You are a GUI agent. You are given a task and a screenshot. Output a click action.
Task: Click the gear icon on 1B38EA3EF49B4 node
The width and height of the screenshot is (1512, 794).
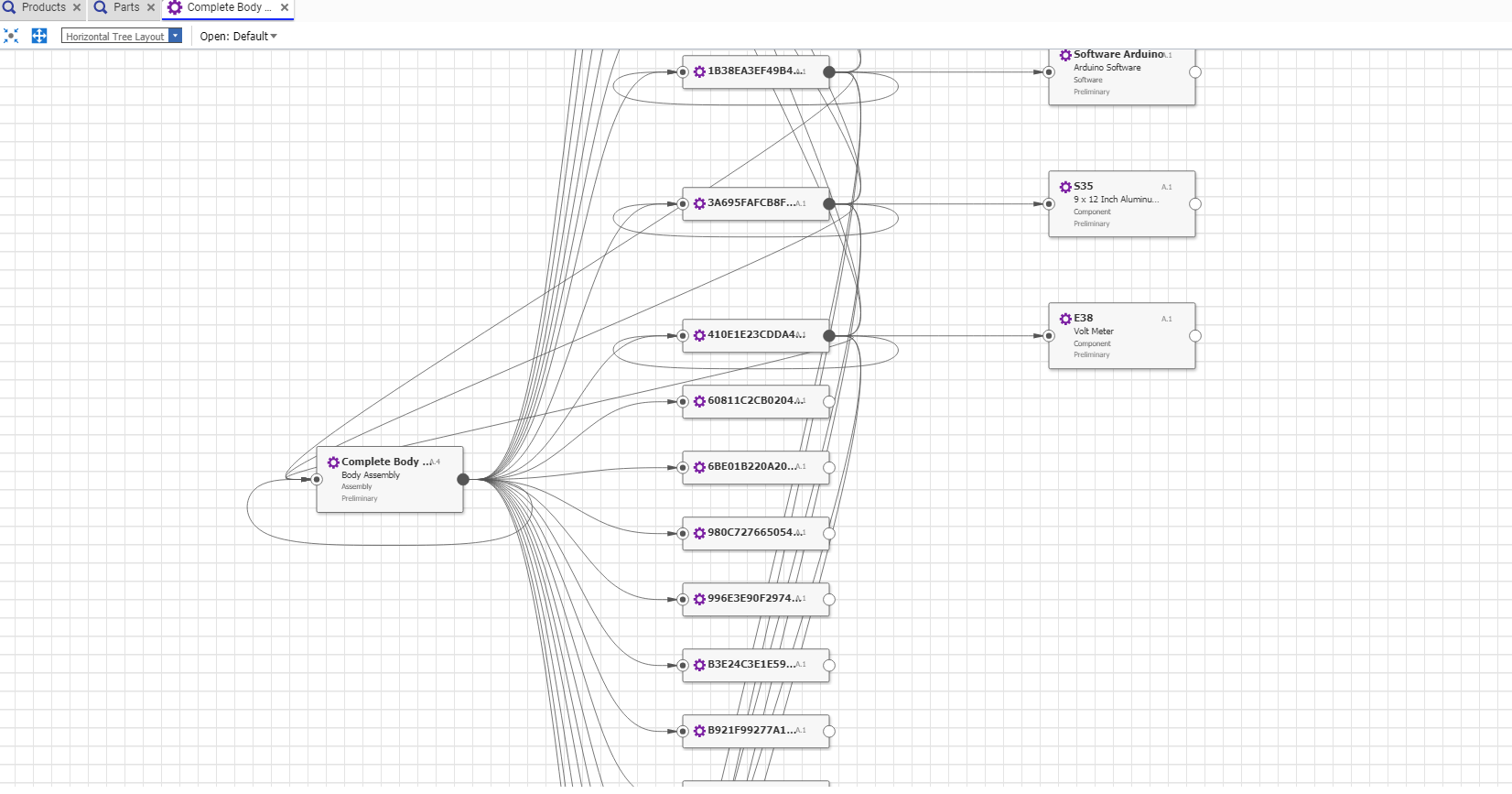coord(699,71)
